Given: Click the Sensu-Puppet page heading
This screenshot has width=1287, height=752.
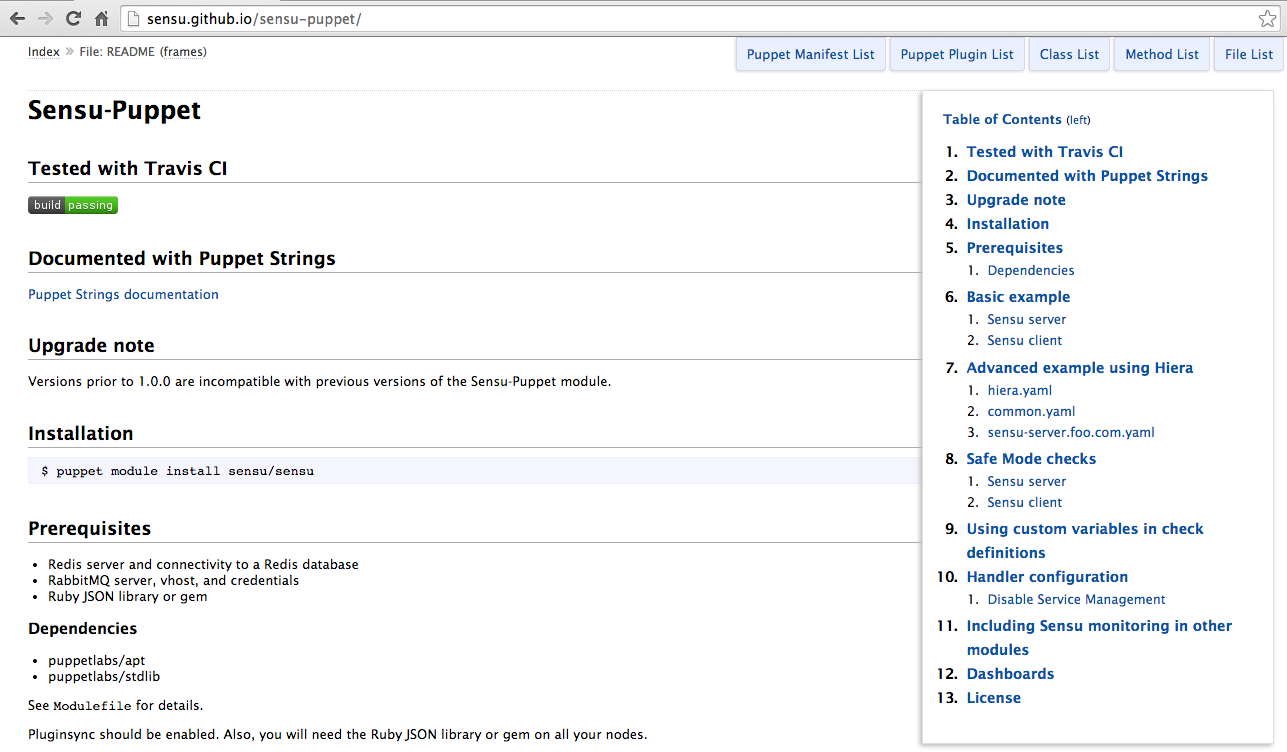Looking at the screenshot, I should point(114,110).
